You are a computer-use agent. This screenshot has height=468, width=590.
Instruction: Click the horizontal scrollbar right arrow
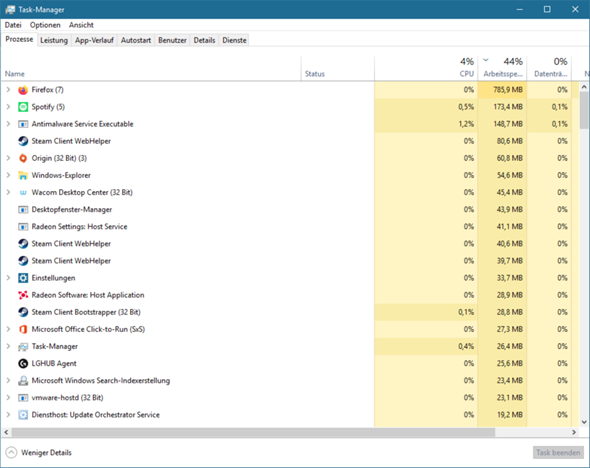[x=574, y=432]
